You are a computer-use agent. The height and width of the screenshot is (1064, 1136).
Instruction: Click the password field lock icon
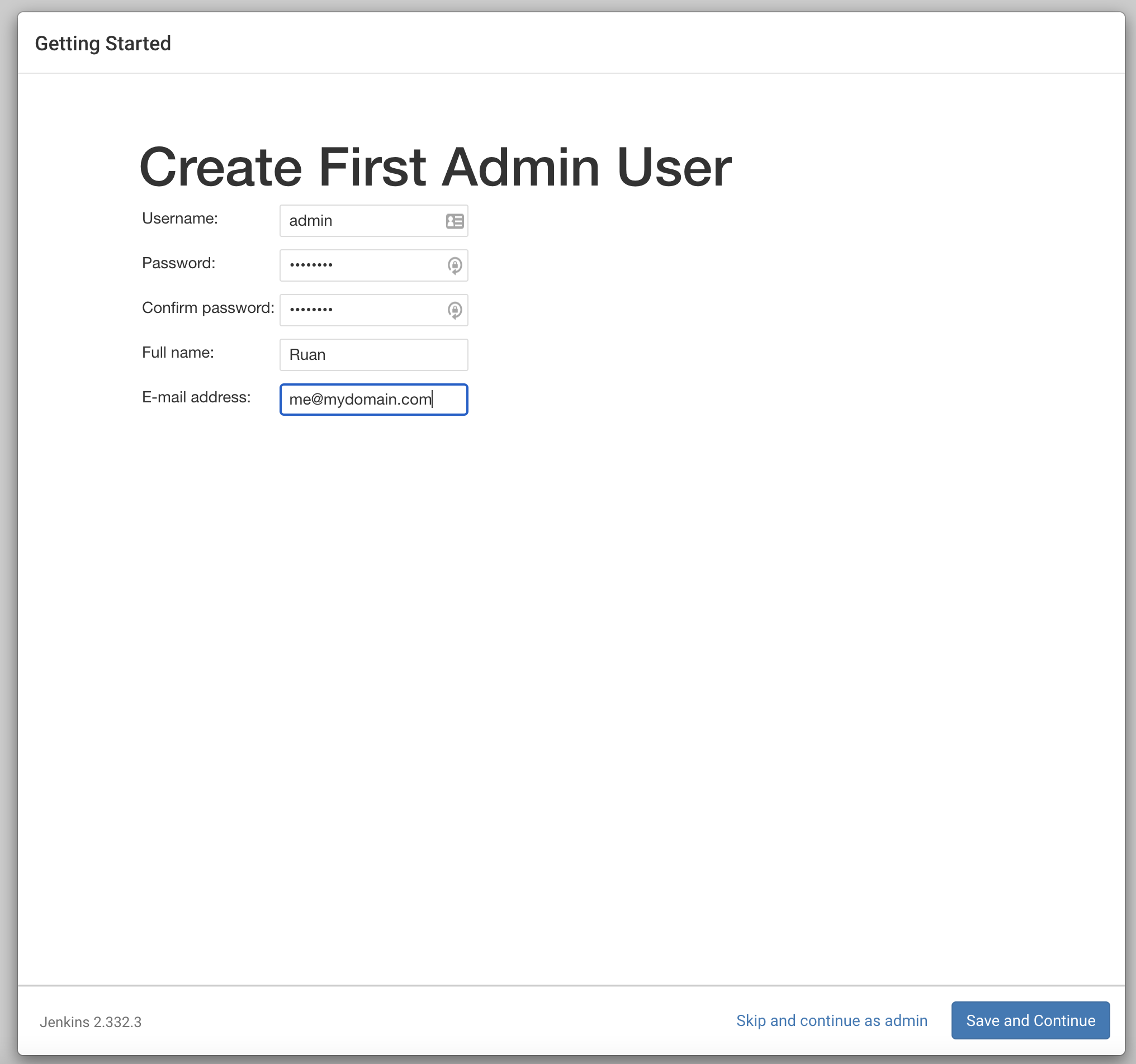[455, 265]
